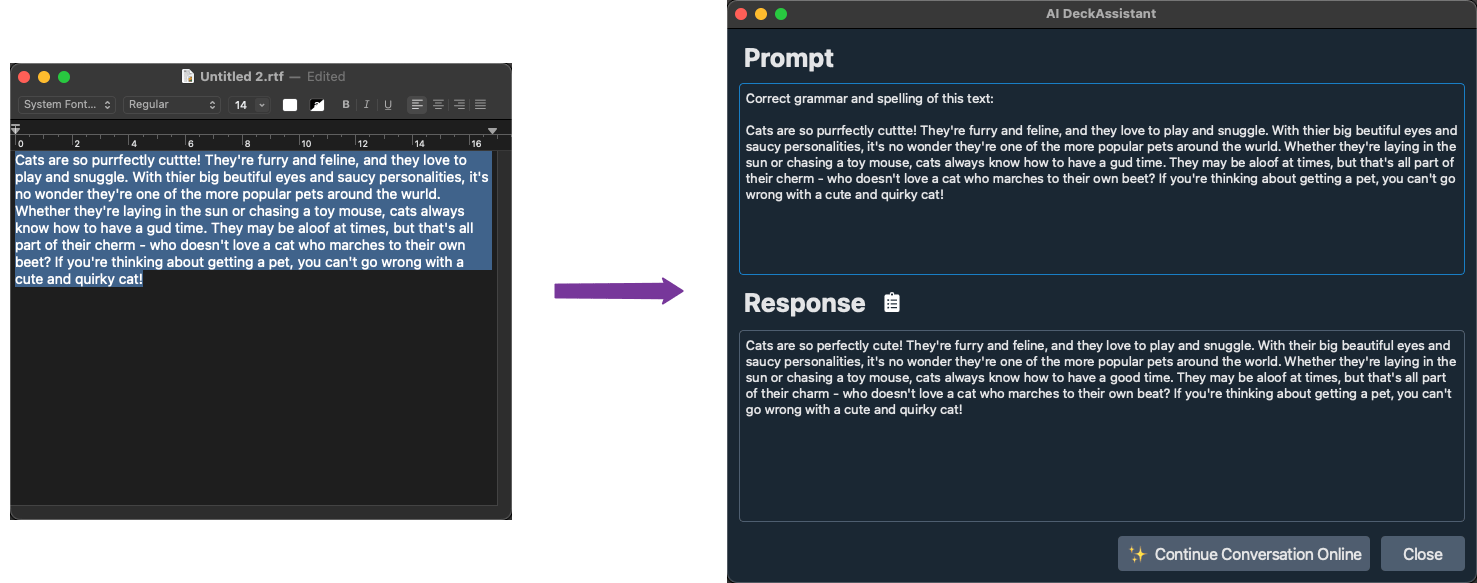1477x583 pixels.
Task: Click the Close button in AI DeckAssistant
Action: 1422,553
